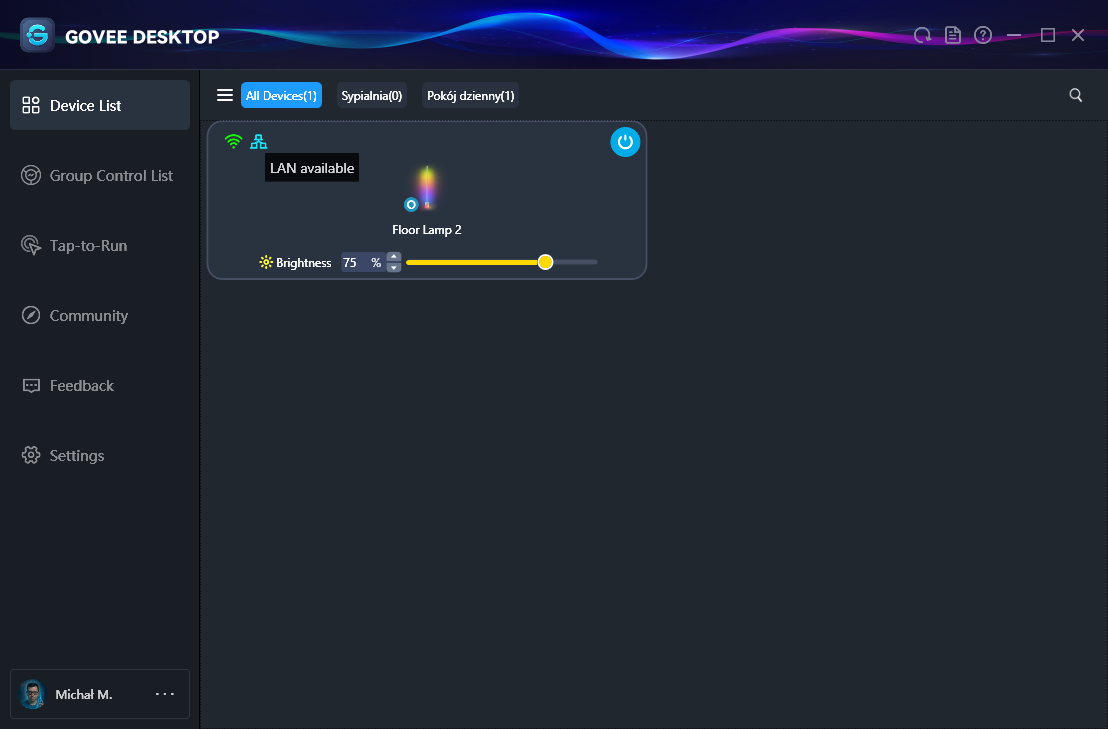The width and height of the screenshot is (1108, 729).
Task: Open Settings from the sidebar
Action: (100, 455)
